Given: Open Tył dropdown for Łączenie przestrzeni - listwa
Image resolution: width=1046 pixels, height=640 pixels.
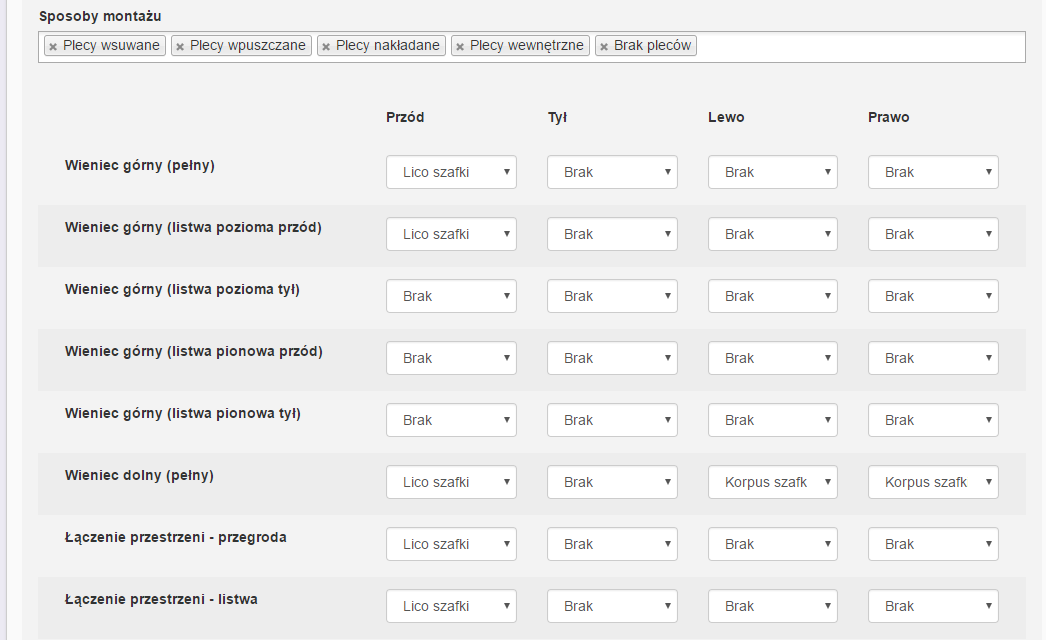Looking at the screenshot, I should [612, 606].
